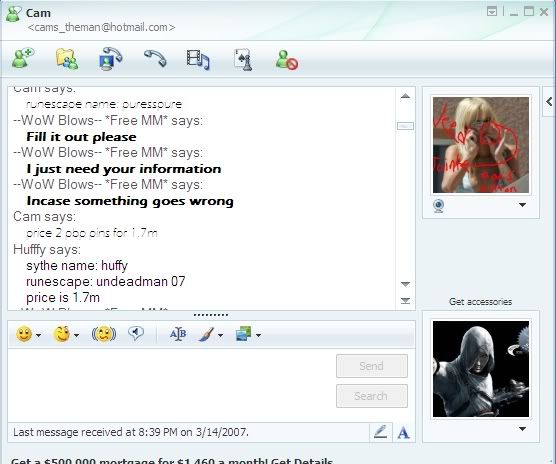Click the Invite someone to conversation icon

coord(23,58)
